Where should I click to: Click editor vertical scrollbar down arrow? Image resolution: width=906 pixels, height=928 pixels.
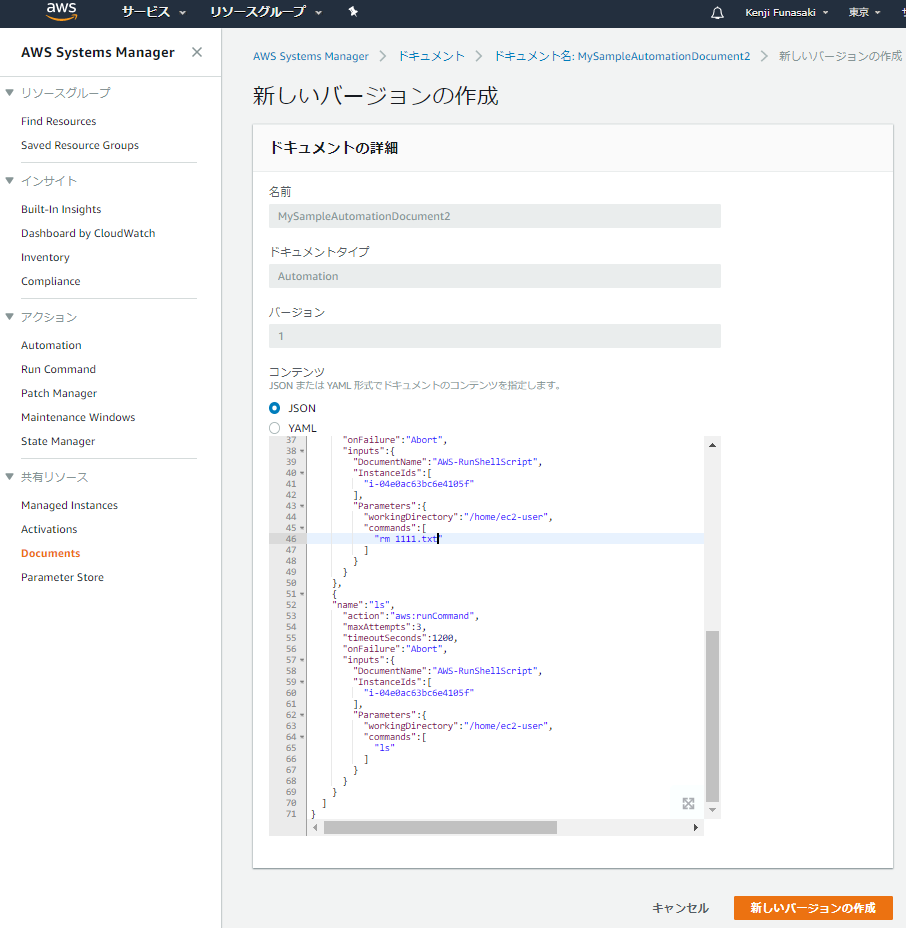pyautogui.click(x=712, y=810)
